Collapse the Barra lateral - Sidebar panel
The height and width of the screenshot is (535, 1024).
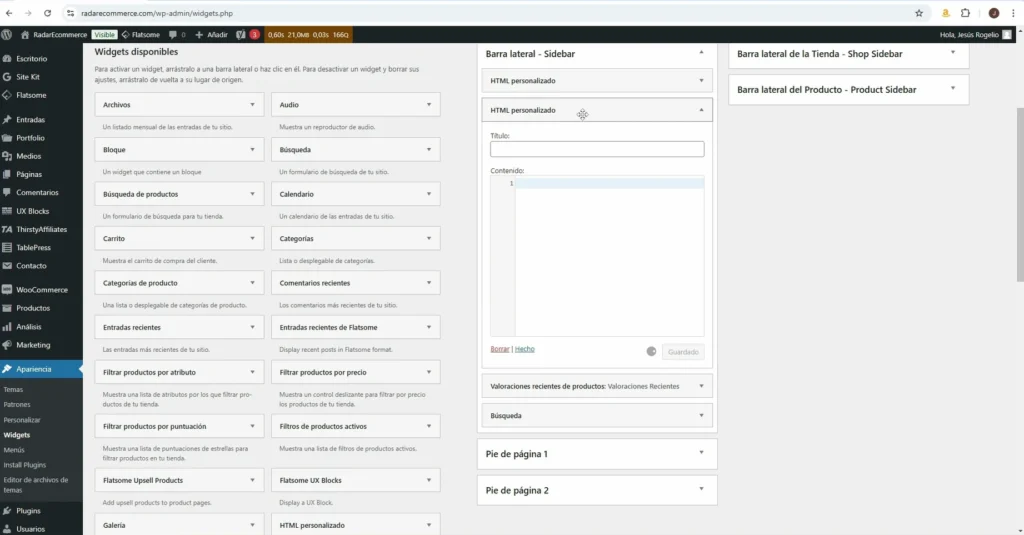(x=701, y=53)
